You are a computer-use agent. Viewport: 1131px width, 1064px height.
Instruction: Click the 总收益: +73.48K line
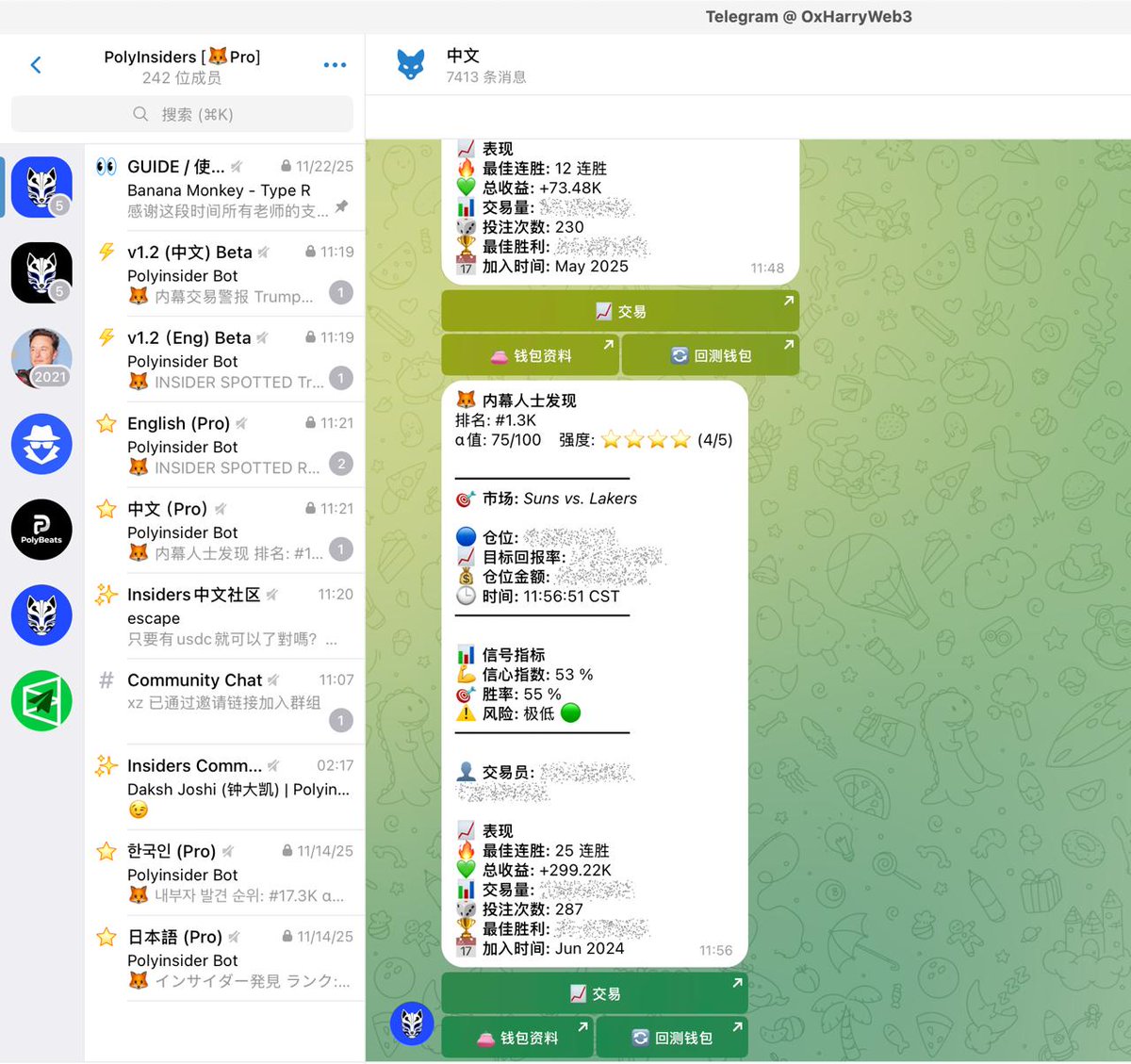(529, 188)
